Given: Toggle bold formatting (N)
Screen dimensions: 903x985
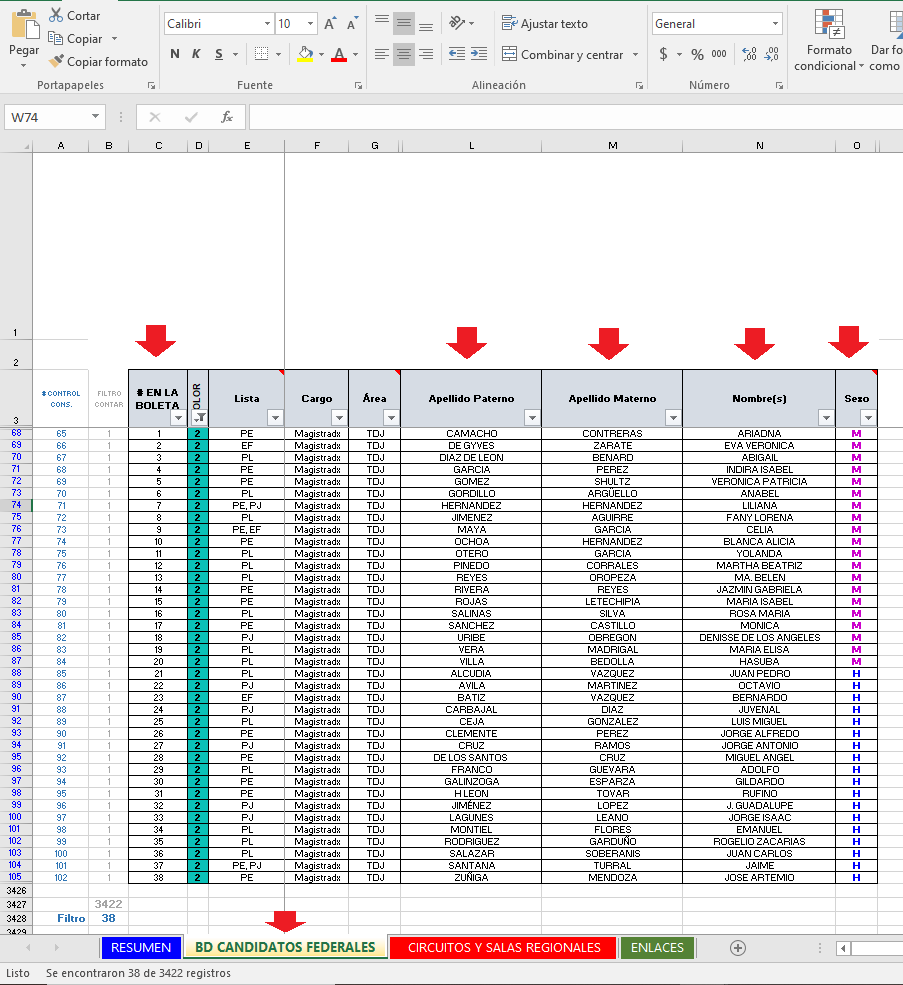Looking at the screenshot, I should point(175,54).
